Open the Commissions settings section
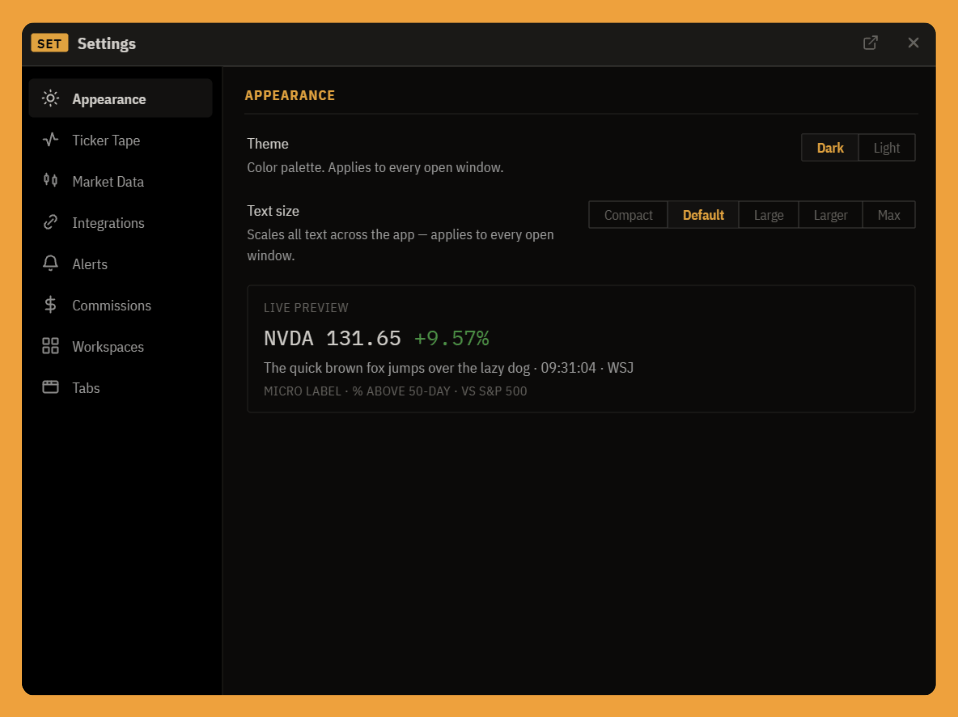Screen dimensions: 958x717 [x=120, y=305]
